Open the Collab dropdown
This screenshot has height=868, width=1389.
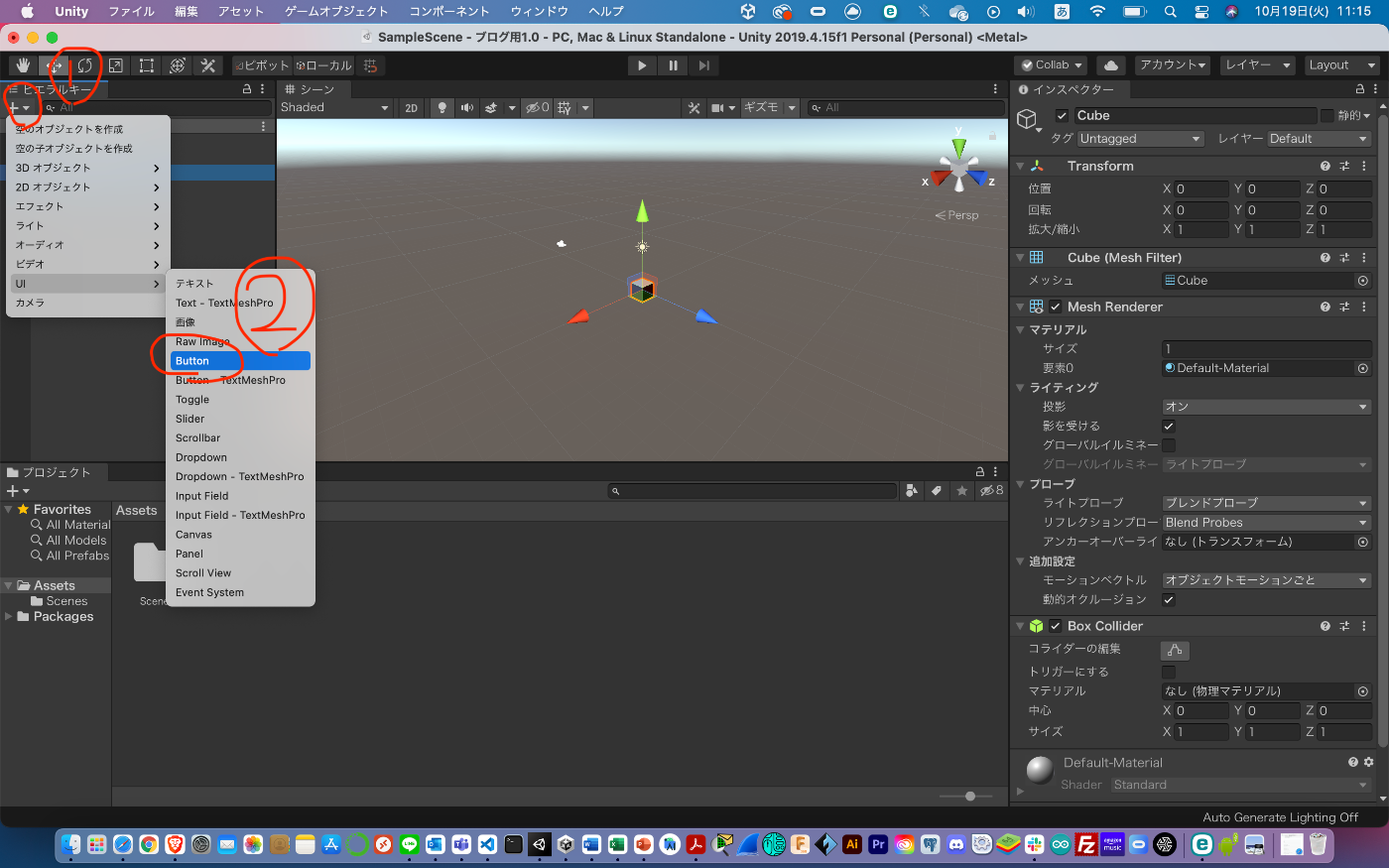coord(1051,65)
